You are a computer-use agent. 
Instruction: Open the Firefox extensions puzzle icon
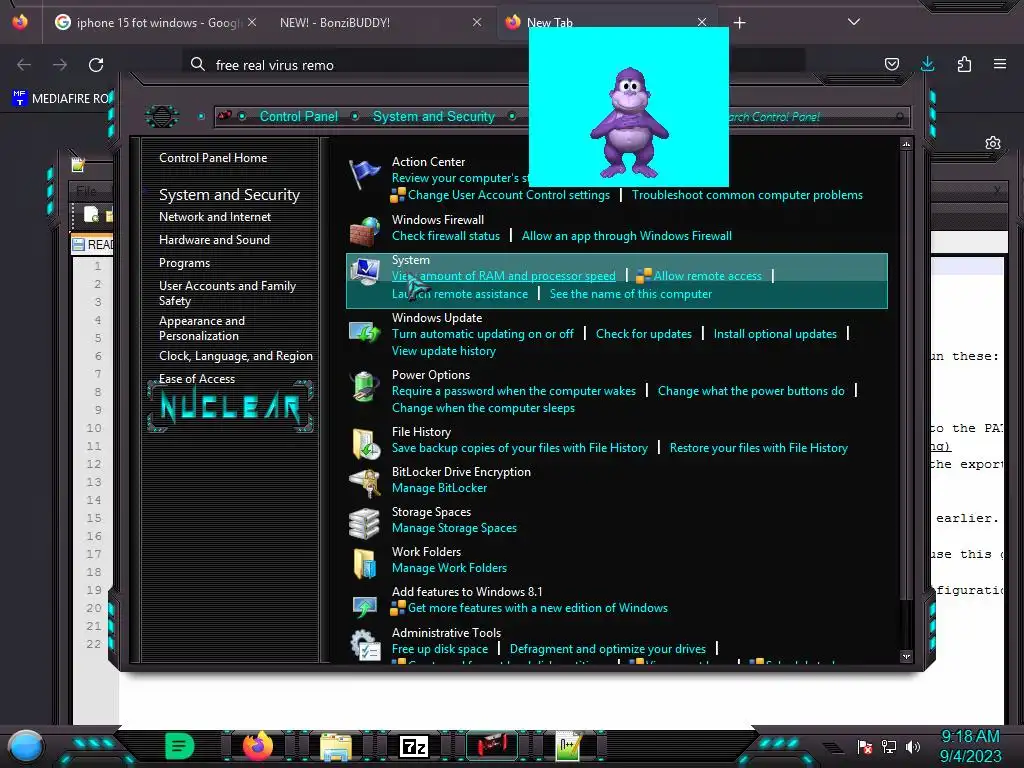pyautogui.click(x=964, y=64)
